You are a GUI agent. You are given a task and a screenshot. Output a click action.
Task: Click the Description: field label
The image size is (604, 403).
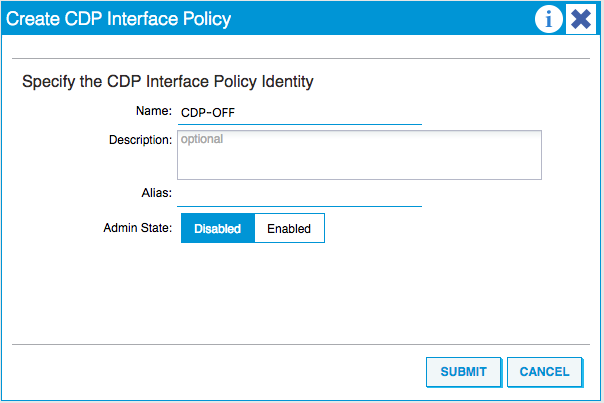(140, 140)
